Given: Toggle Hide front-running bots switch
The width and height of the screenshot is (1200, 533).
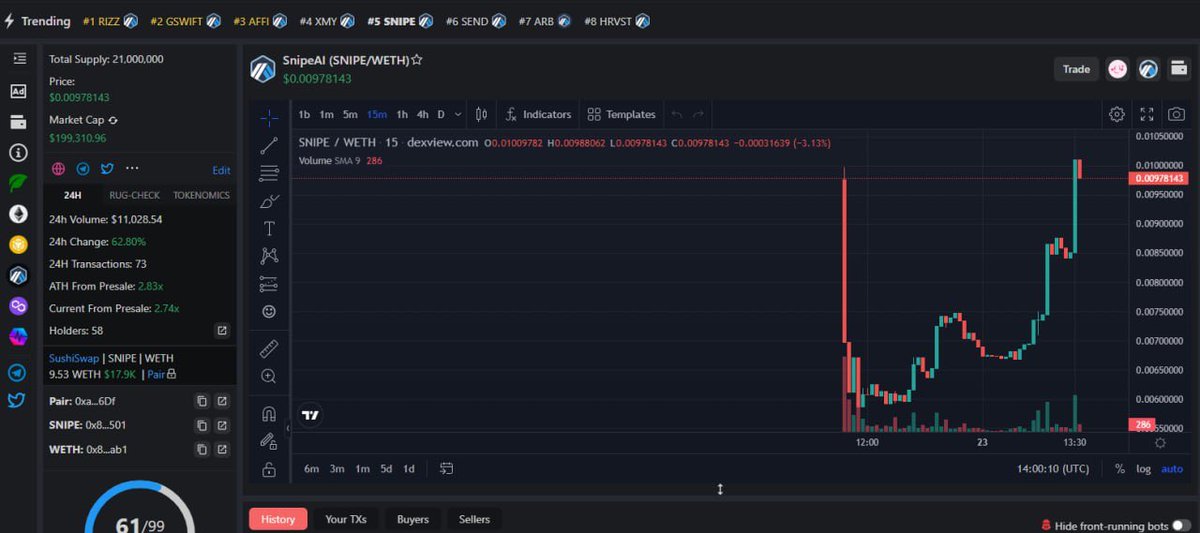Looking at the screenshot, I should (1181, 525).
